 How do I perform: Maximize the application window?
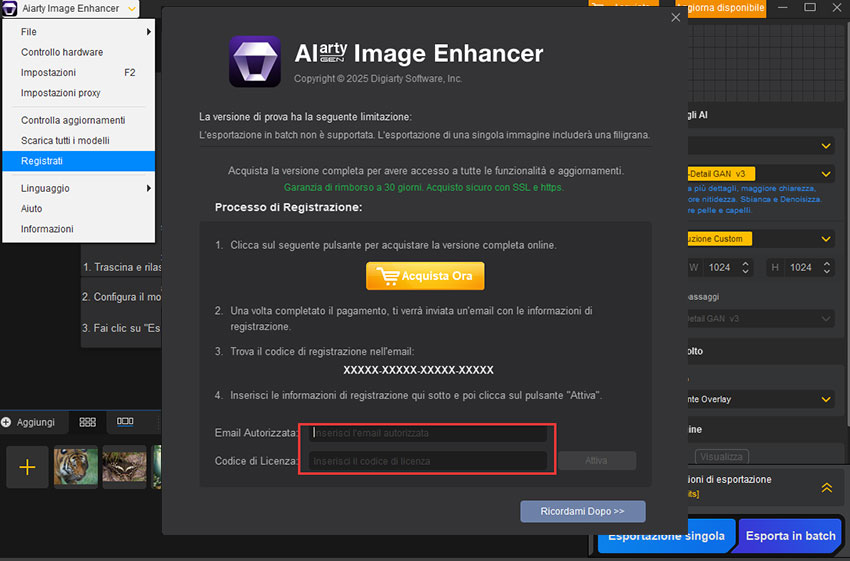point(810,8)
